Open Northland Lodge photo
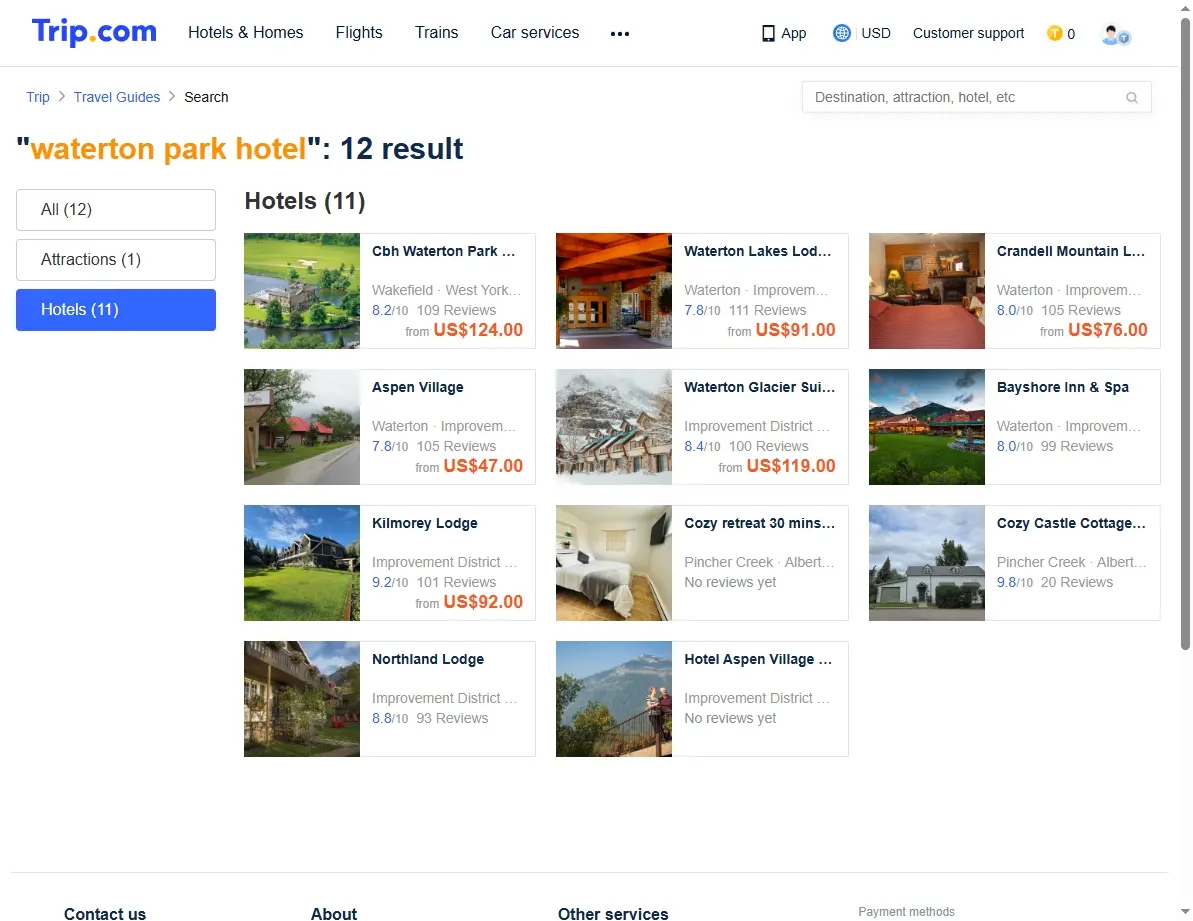 click(x=302, y=700)
